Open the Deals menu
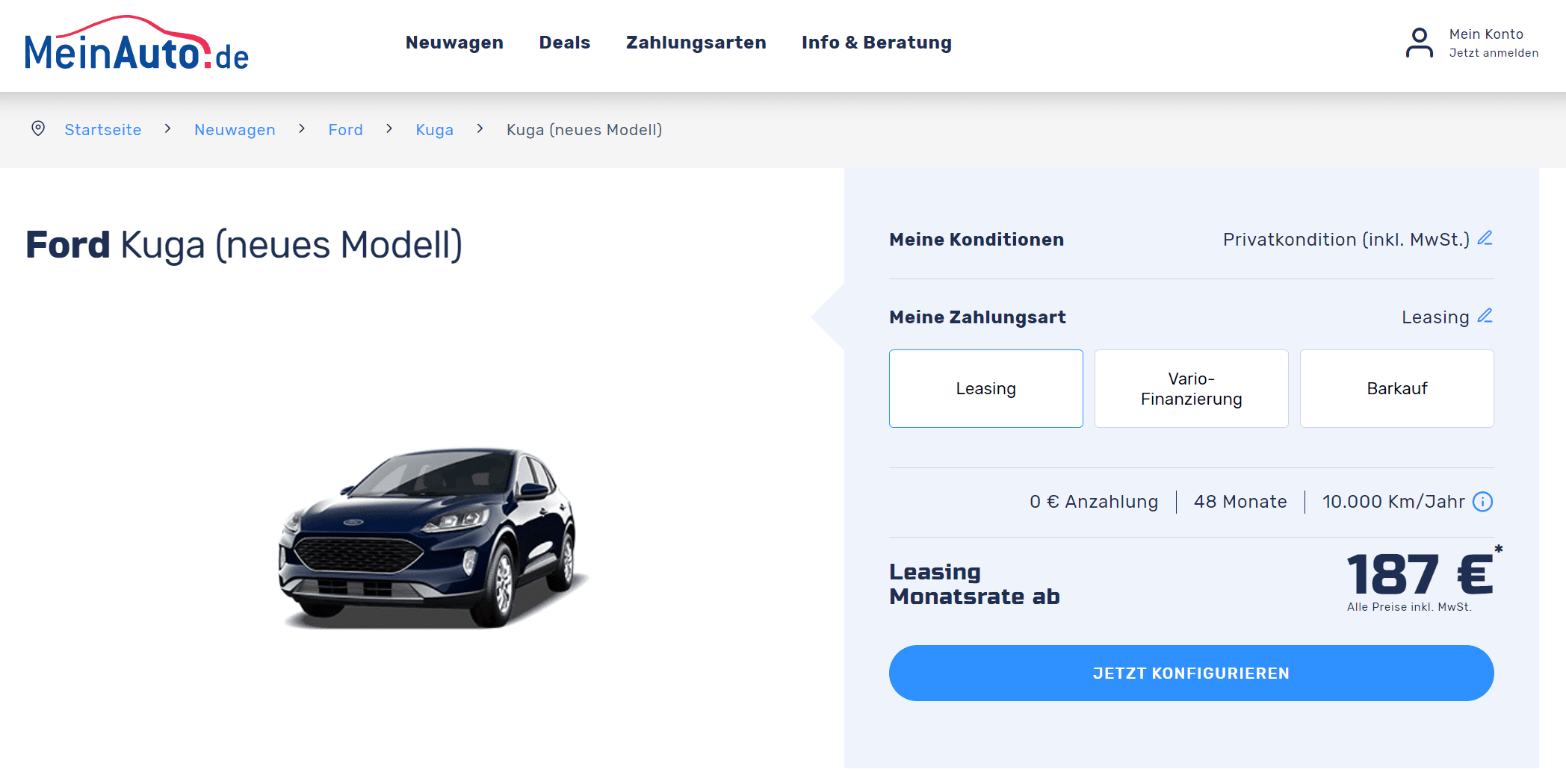Image resolution: width=1566 pixels, height=784 pixels. click(565, 43)
